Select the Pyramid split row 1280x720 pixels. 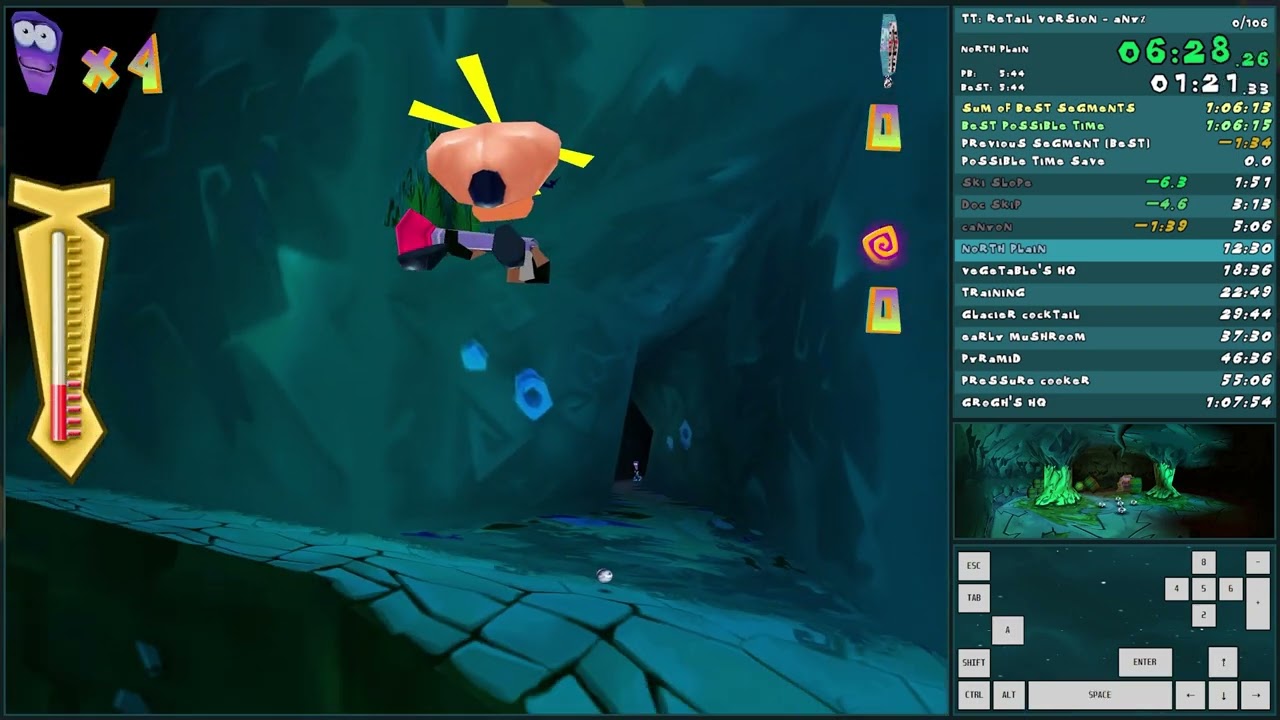coord(1113,359)
